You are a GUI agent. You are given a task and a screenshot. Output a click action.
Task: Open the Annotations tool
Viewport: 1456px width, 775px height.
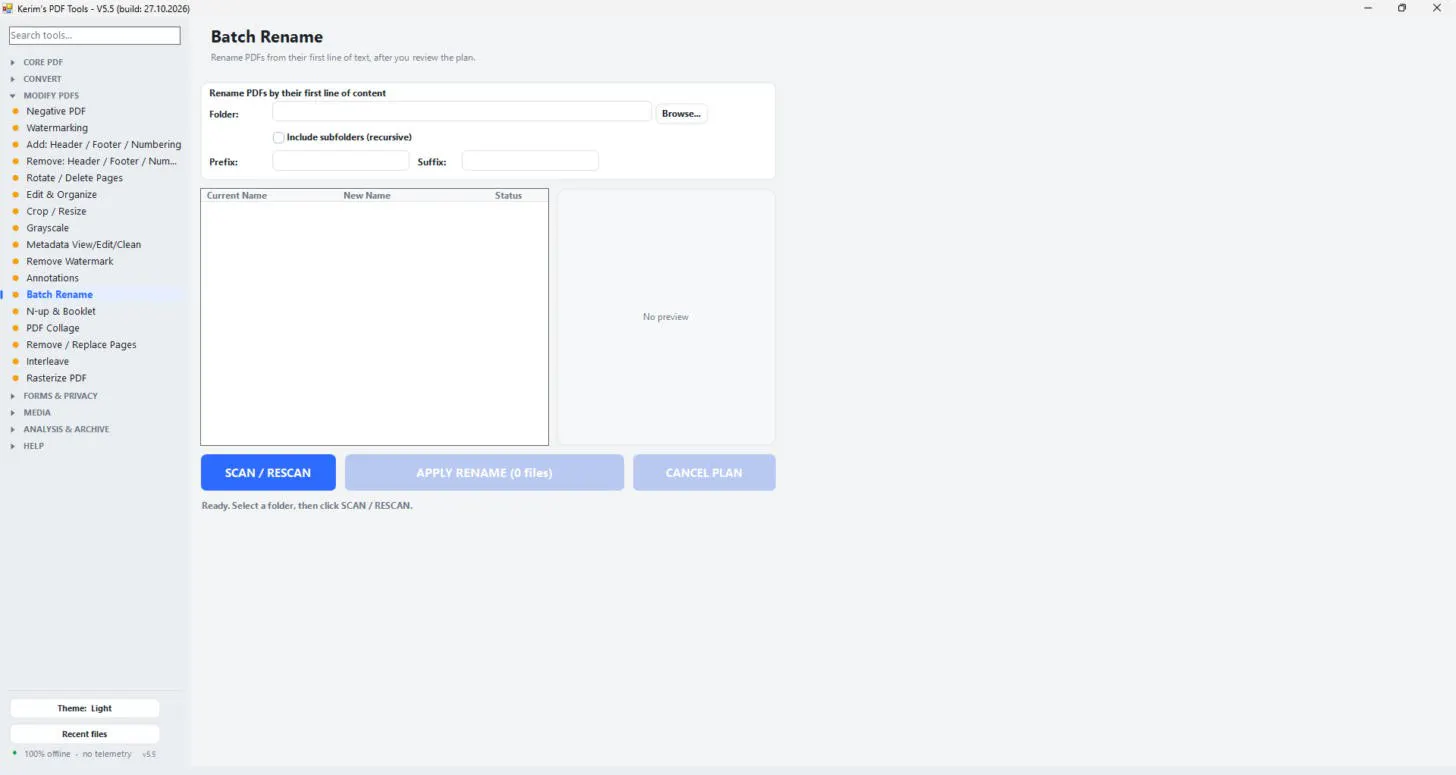click(x=53, y=278)
